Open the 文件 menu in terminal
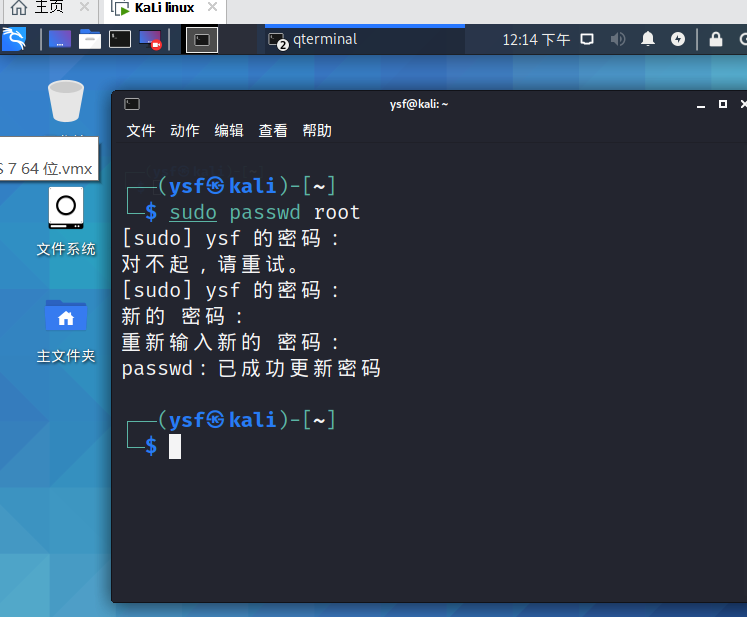 (x=141, y=131)
